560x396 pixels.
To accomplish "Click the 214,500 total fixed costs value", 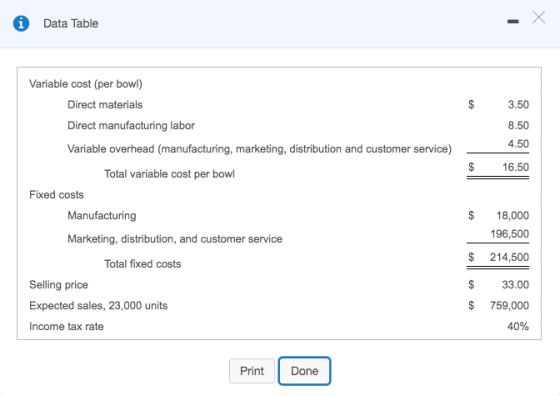I will click(x=509, y=257).
